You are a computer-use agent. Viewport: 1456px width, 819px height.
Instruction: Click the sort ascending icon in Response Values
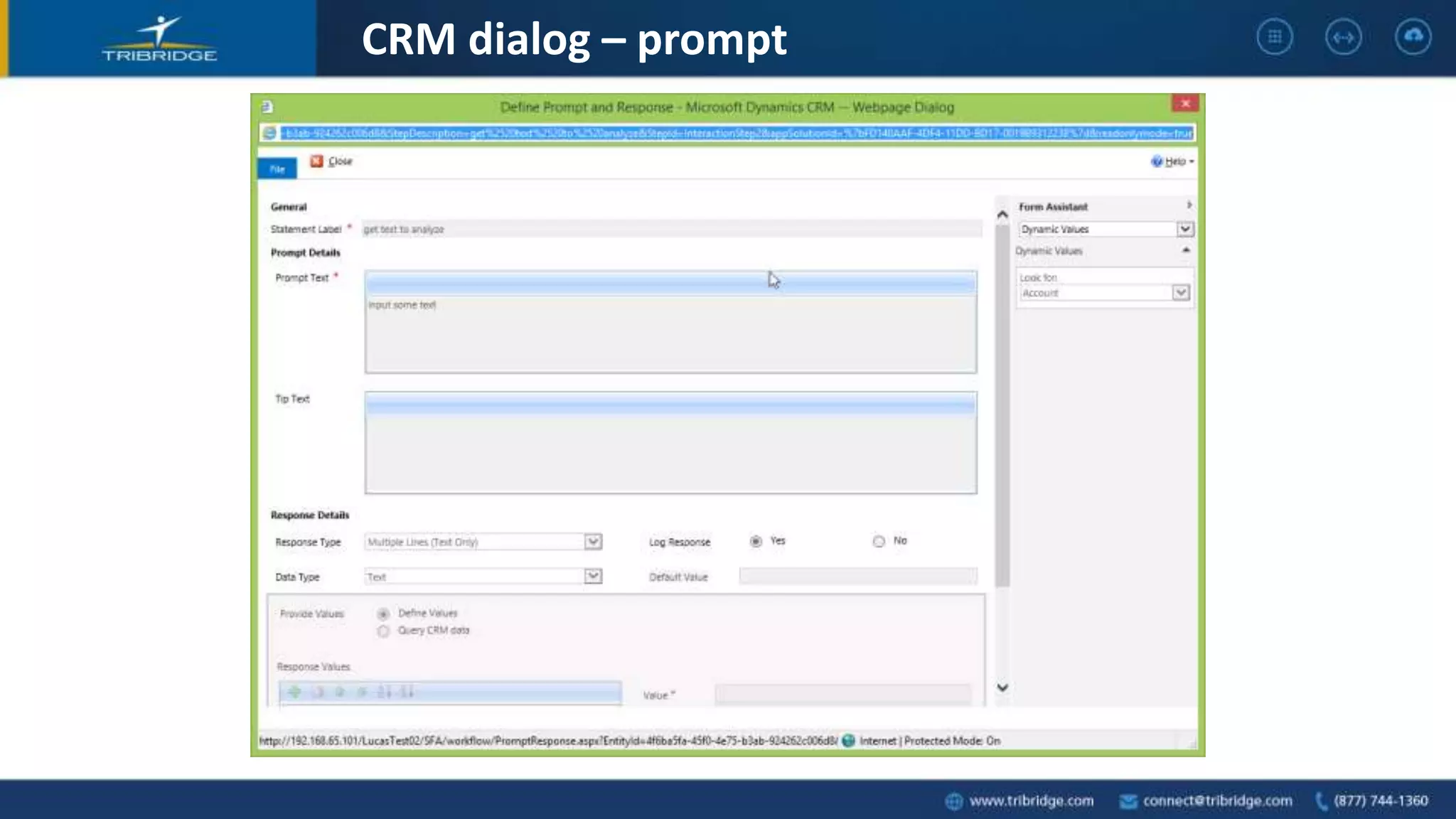385,692
